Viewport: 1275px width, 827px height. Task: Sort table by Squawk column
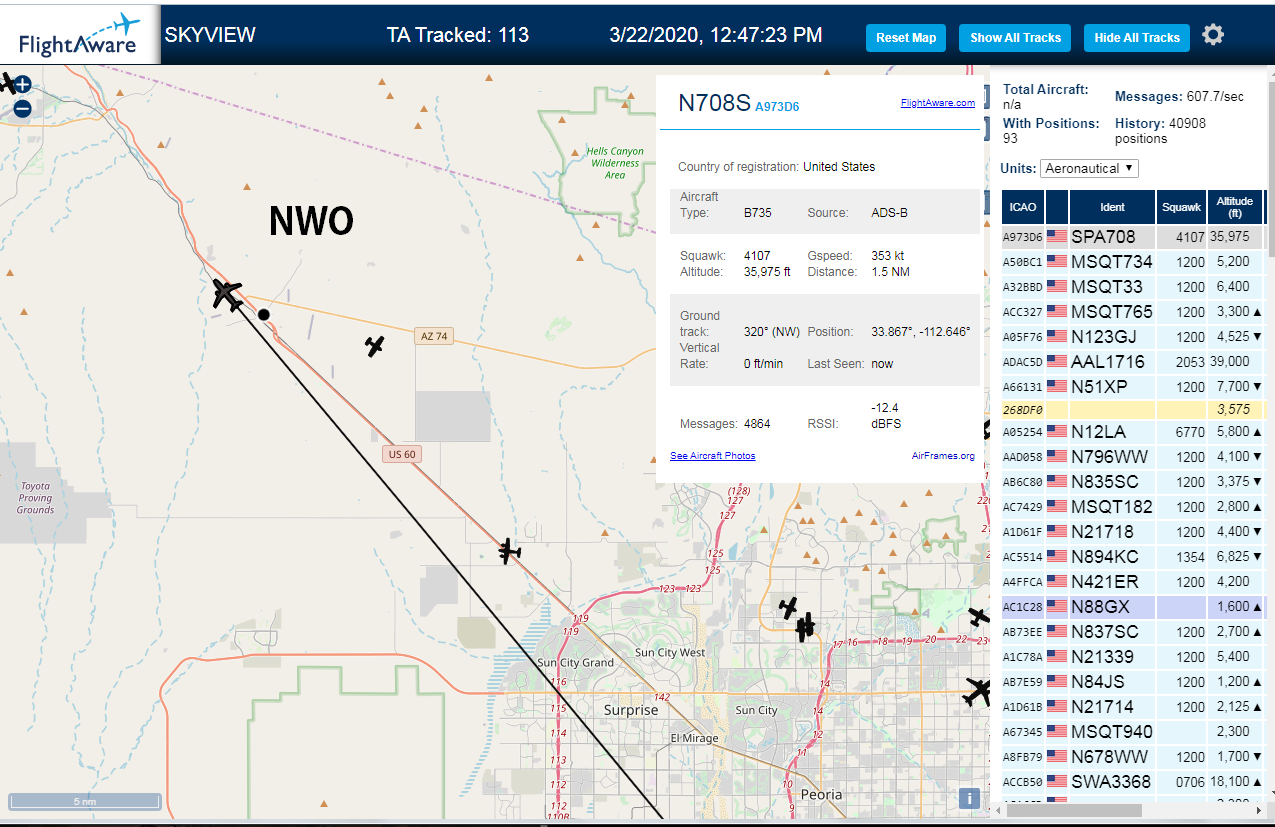click(x=1181, y=207)
